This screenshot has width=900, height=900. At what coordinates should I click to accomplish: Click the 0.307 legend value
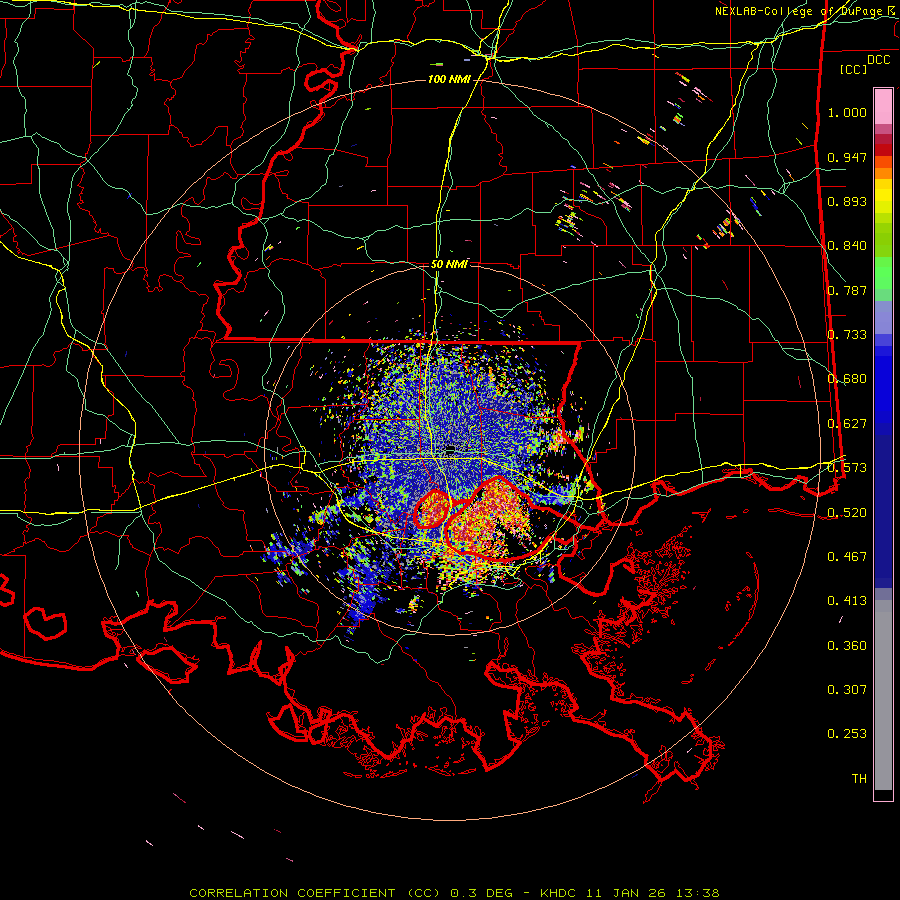(x=847, y=689)
